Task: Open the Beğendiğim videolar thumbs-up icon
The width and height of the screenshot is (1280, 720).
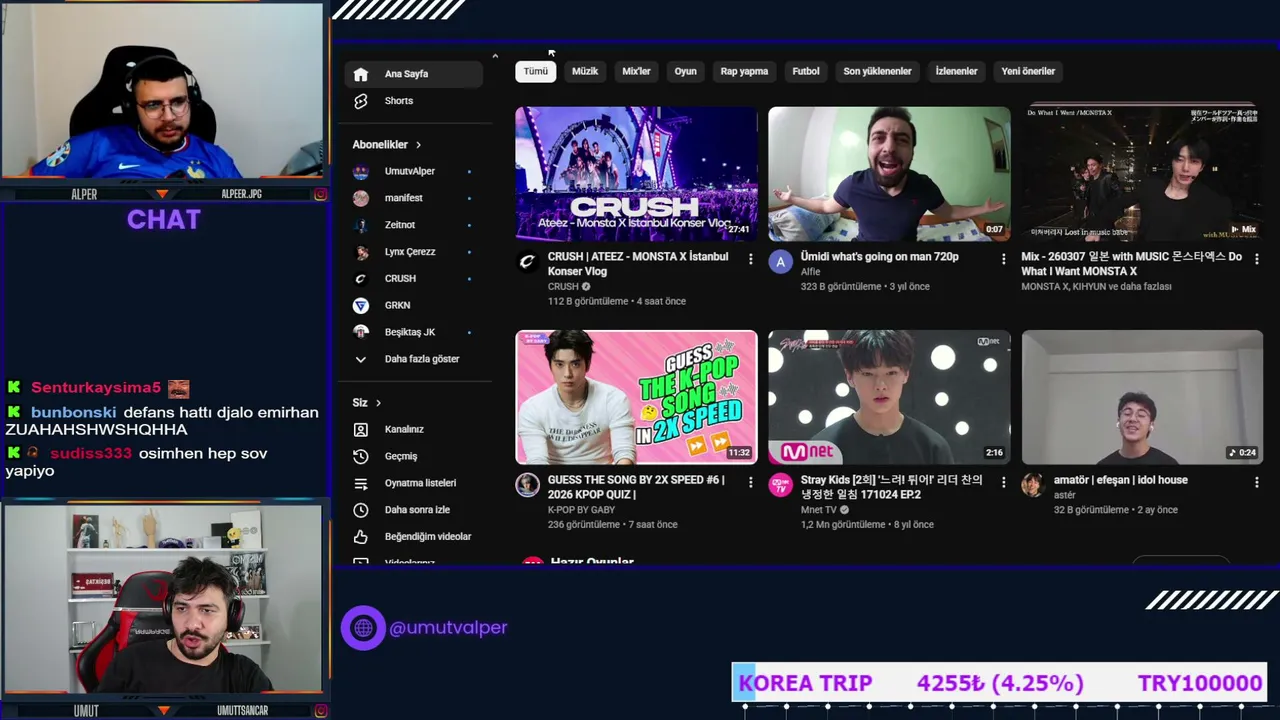Action: [361, 537]
